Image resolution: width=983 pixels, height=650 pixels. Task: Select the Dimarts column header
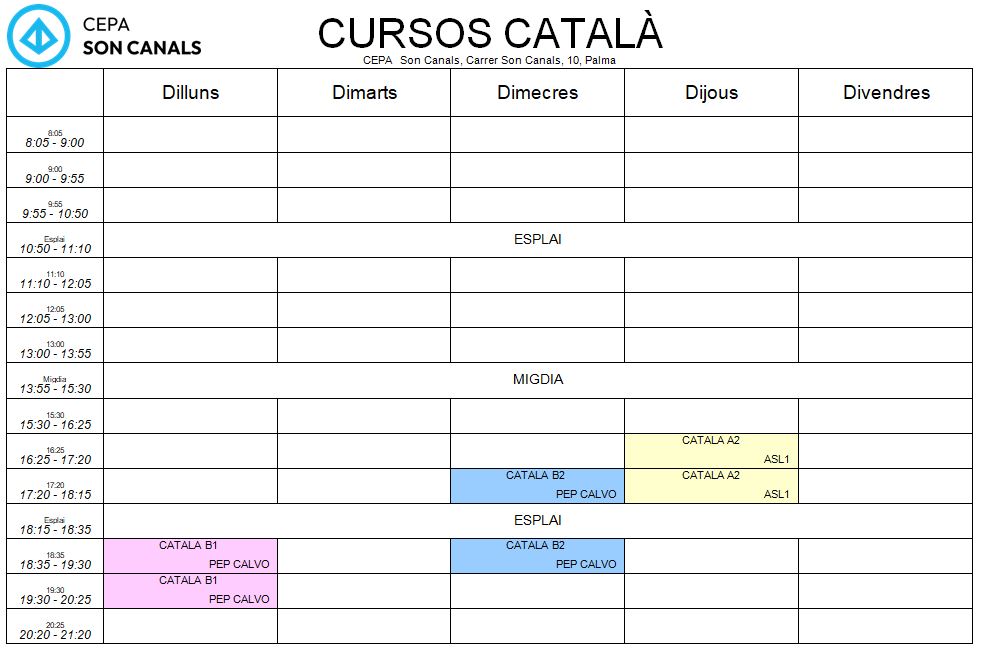[x=364, y=93]
